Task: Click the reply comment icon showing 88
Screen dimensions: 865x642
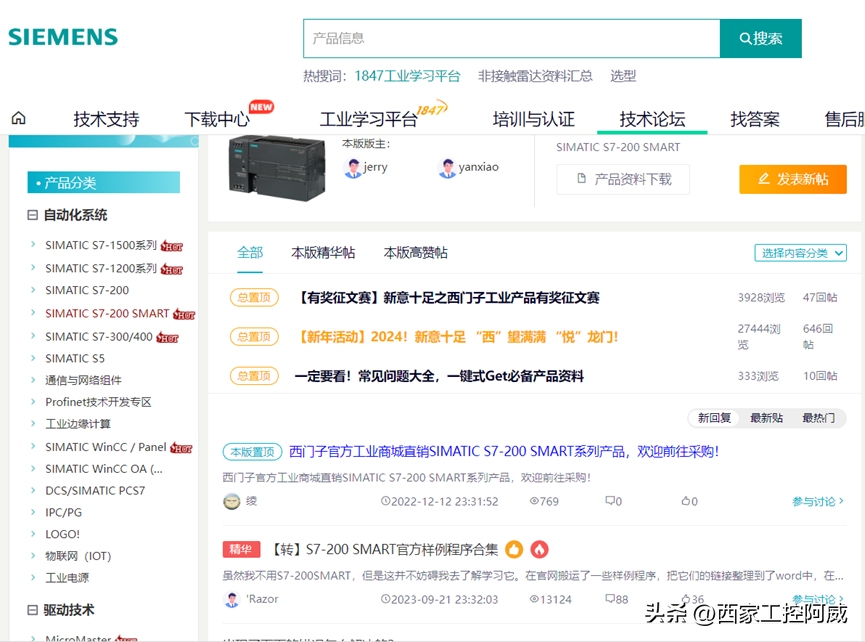Action: pyautogui.click(x=609, y=599)
